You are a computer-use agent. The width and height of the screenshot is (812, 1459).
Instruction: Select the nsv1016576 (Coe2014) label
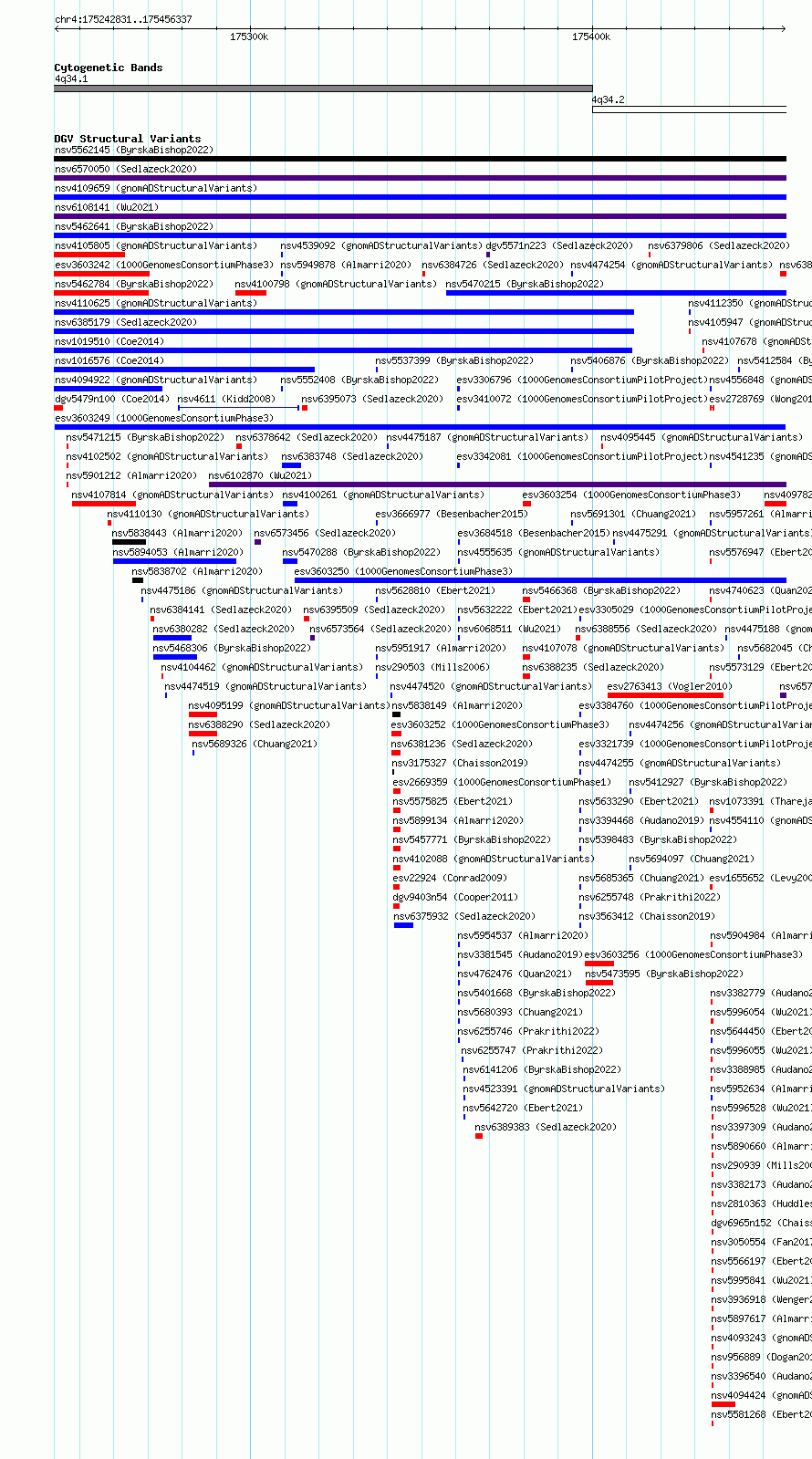109,360
